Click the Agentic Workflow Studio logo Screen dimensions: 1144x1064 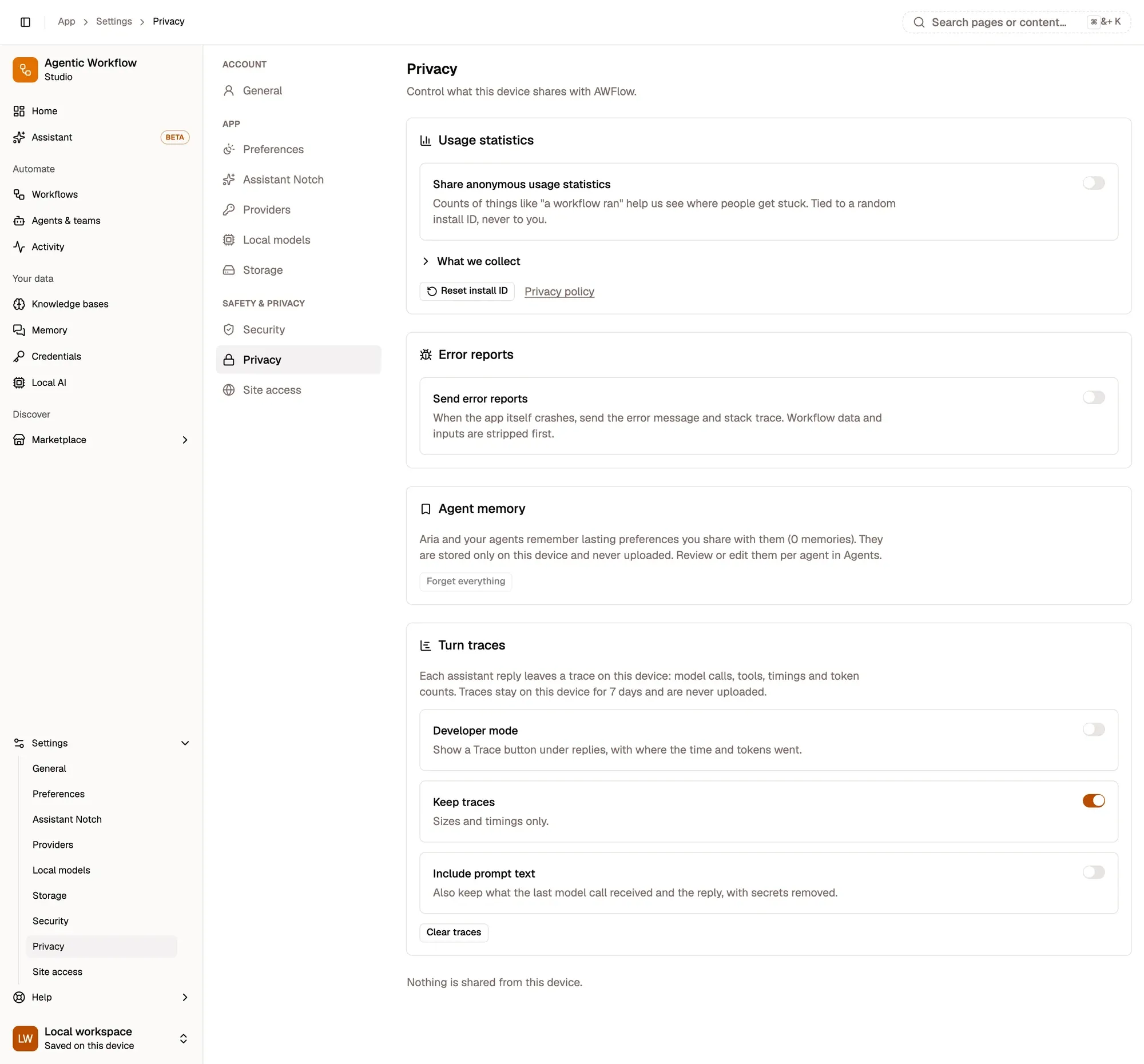coord(25,70)
